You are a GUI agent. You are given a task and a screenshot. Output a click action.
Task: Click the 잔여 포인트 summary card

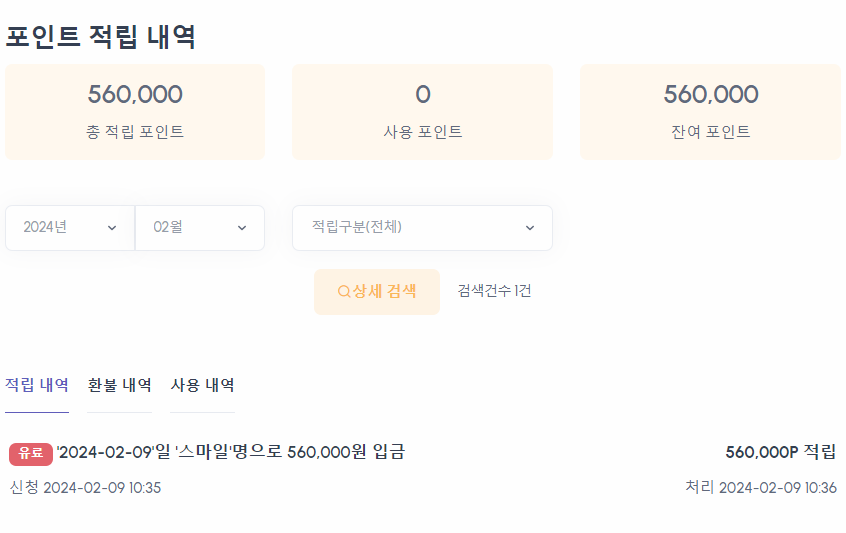pyautogui.click(x=711, y=112)
